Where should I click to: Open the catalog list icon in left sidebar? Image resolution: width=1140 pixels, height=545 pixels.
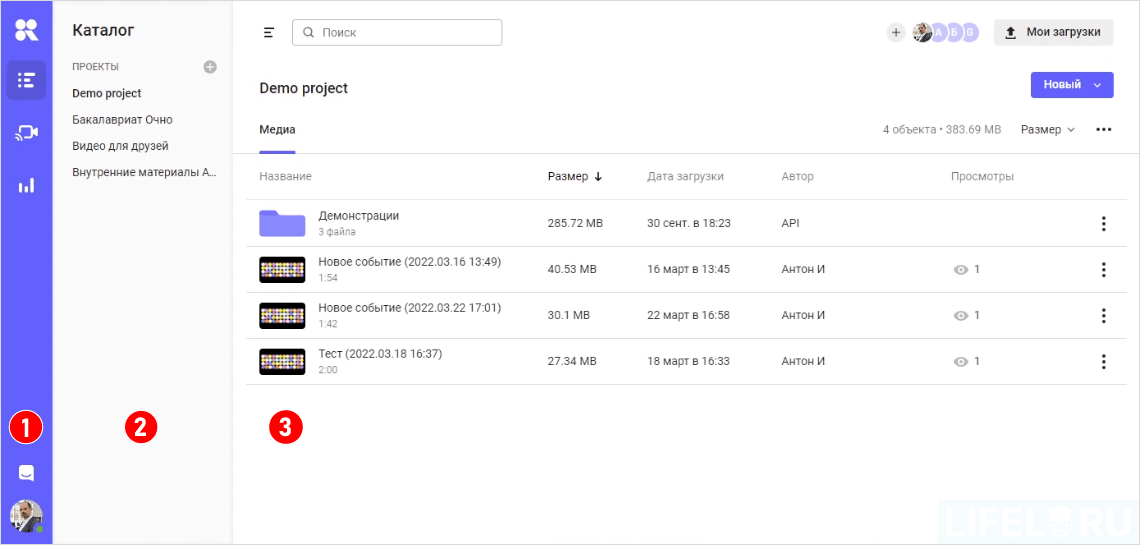point(26,80)
